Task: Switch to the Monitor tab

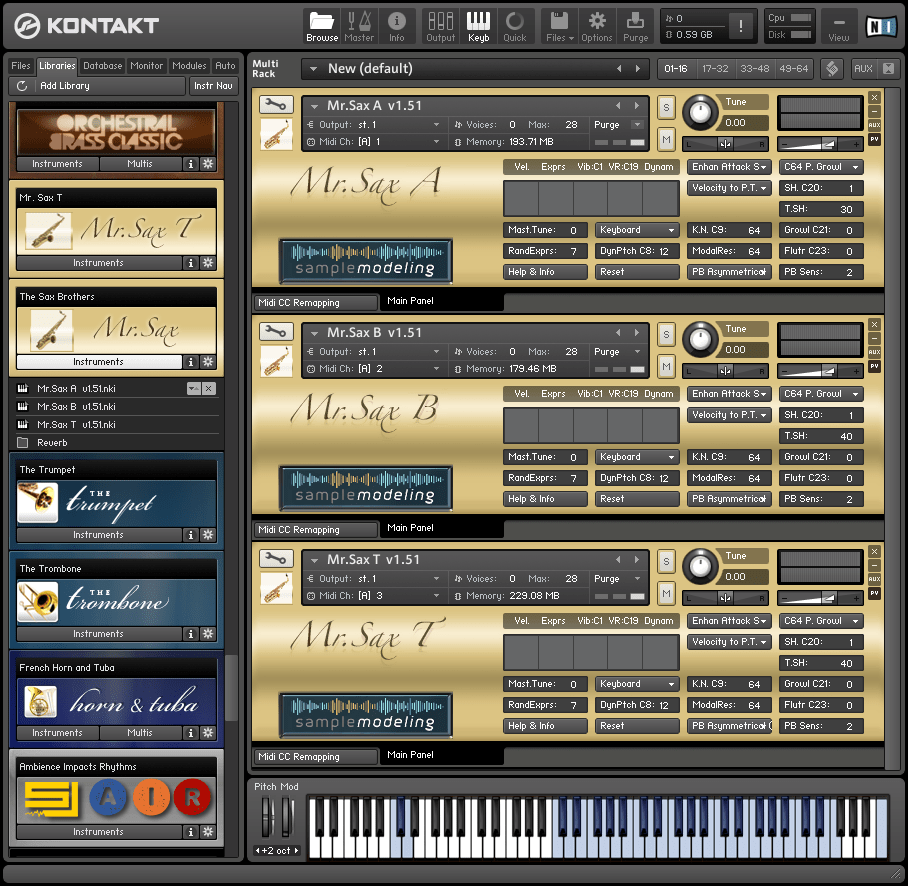Action: click(147, 66)
